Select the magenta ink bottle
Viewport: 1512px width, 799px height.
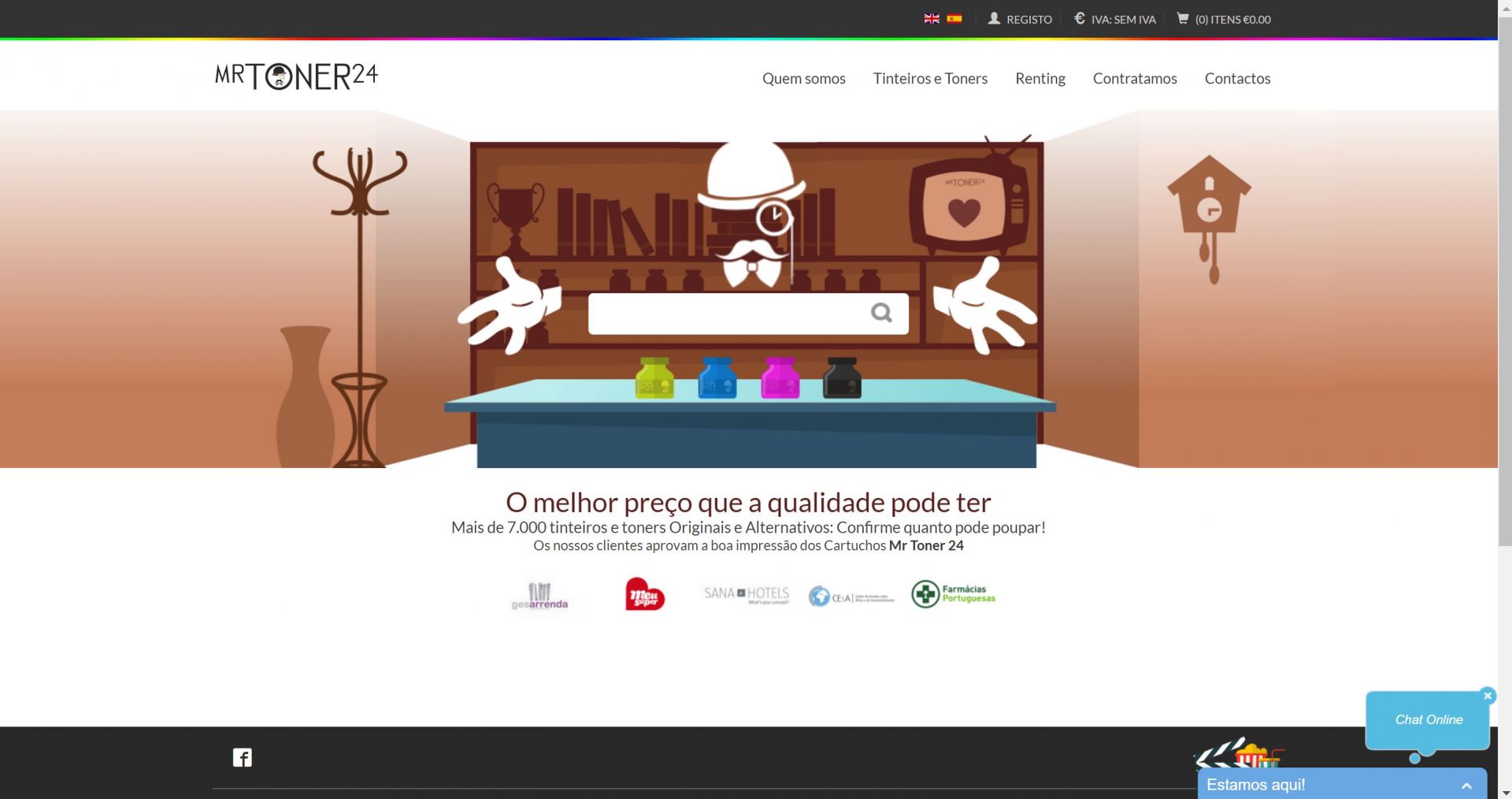[x=780, y=378]
